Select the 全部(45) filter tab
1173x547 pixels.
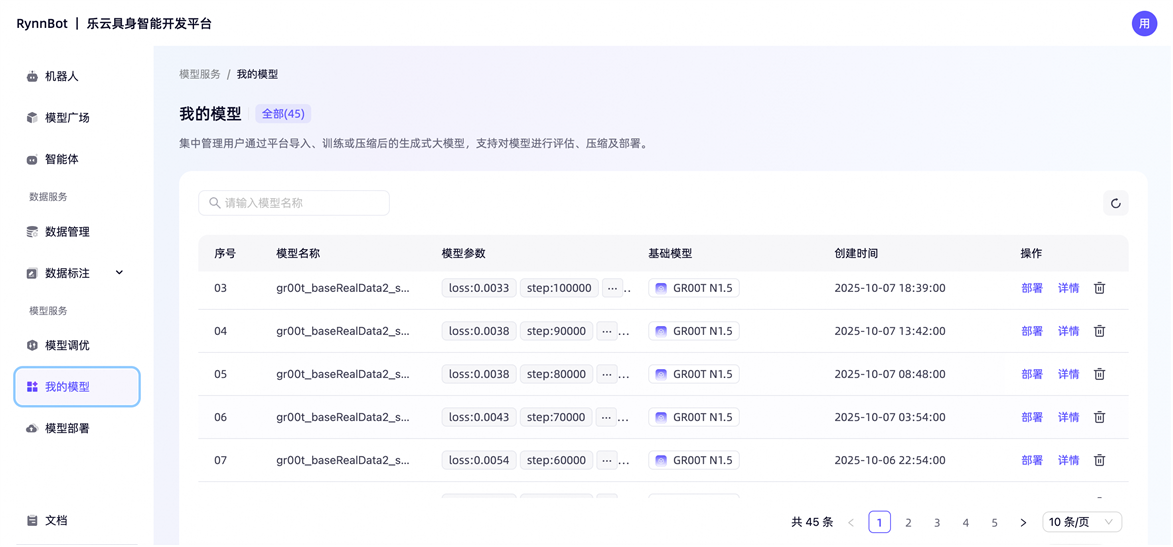[284, 114]
